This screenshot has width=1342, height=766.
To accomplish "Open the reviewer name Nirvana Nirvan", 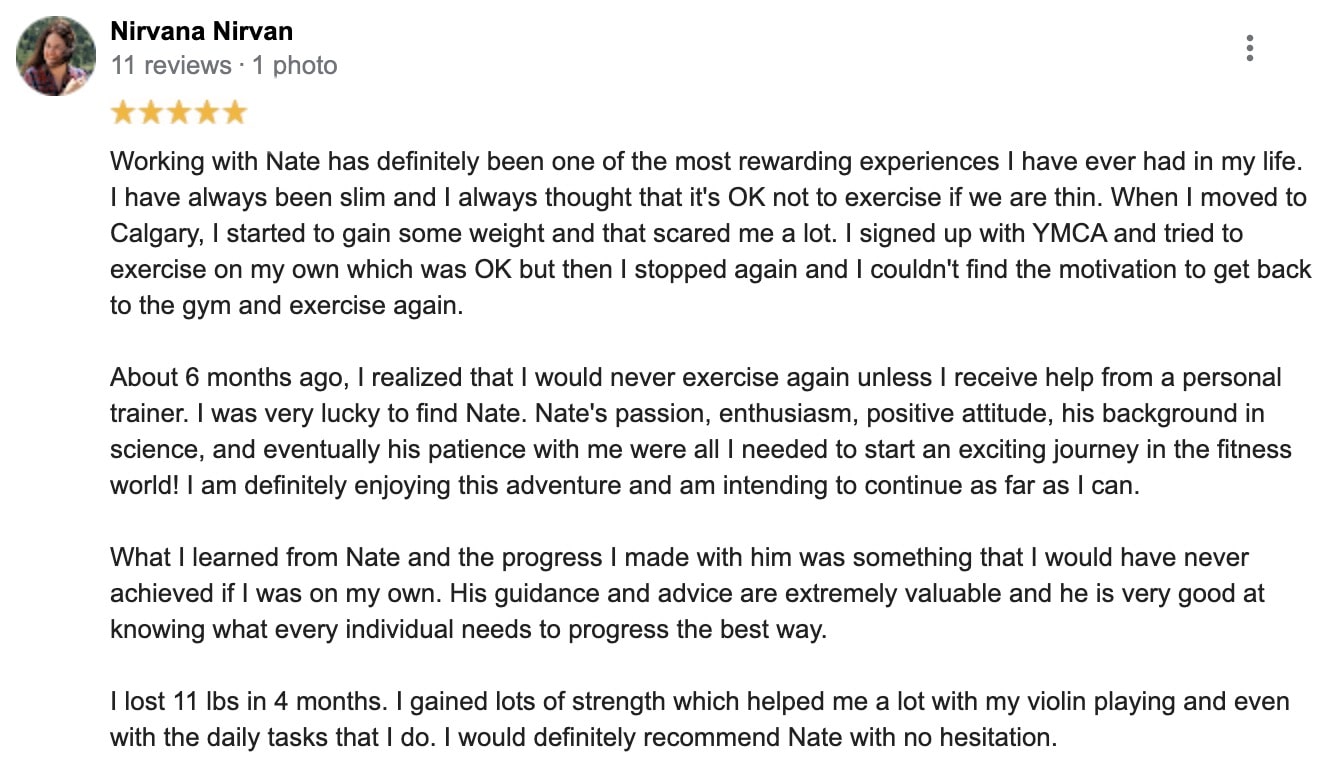I will (201, 31).
